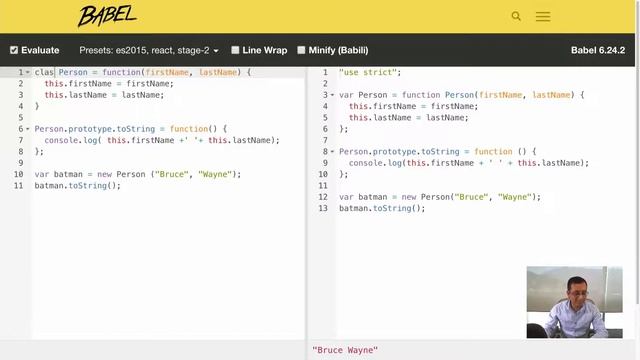Click the "Bruce Wayne" console output
Screen dimensions: 640x360
(x=345, y=350)
